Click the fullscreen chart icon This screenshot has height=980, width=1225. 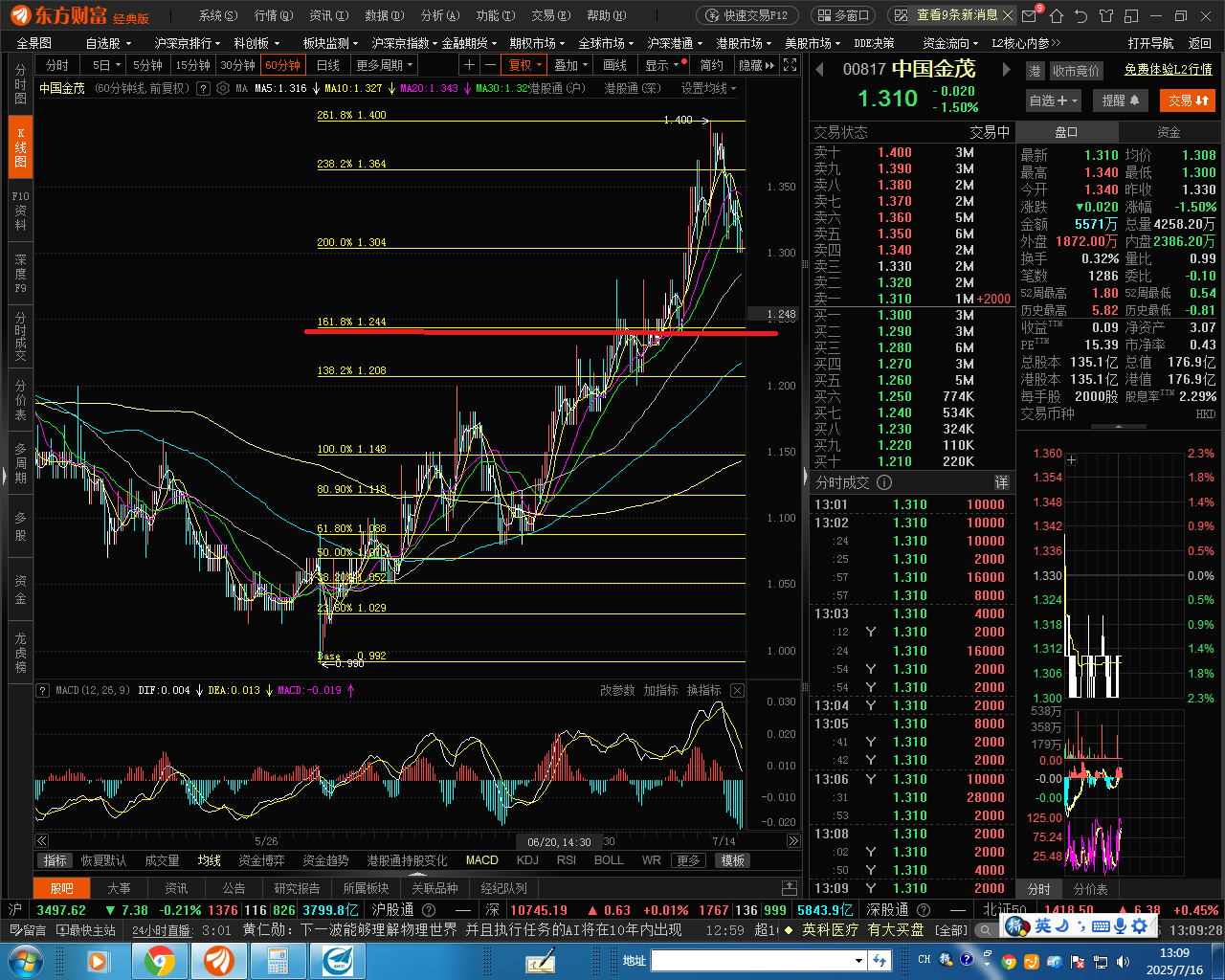(790, 65)
